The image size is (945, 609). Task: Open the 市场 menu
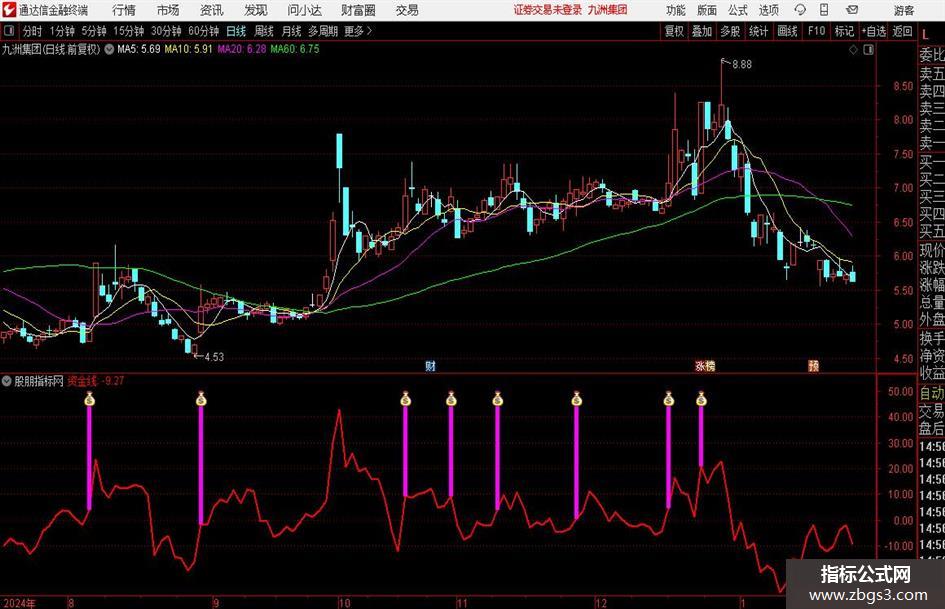click(168, 10)
